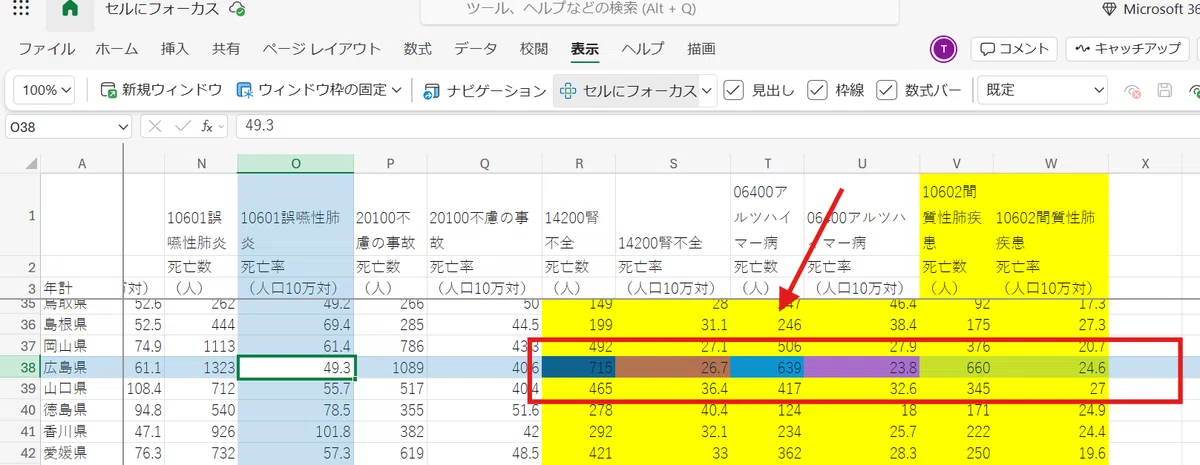Click the 新規ウィンドウ button label

[172, 90]
